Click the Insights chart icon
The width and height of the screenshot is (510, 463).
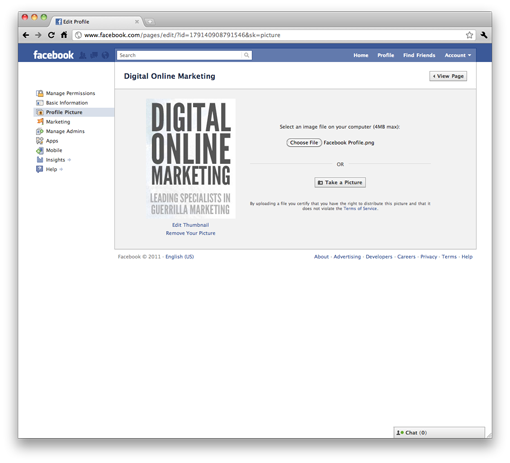click(x=40, y=160)
